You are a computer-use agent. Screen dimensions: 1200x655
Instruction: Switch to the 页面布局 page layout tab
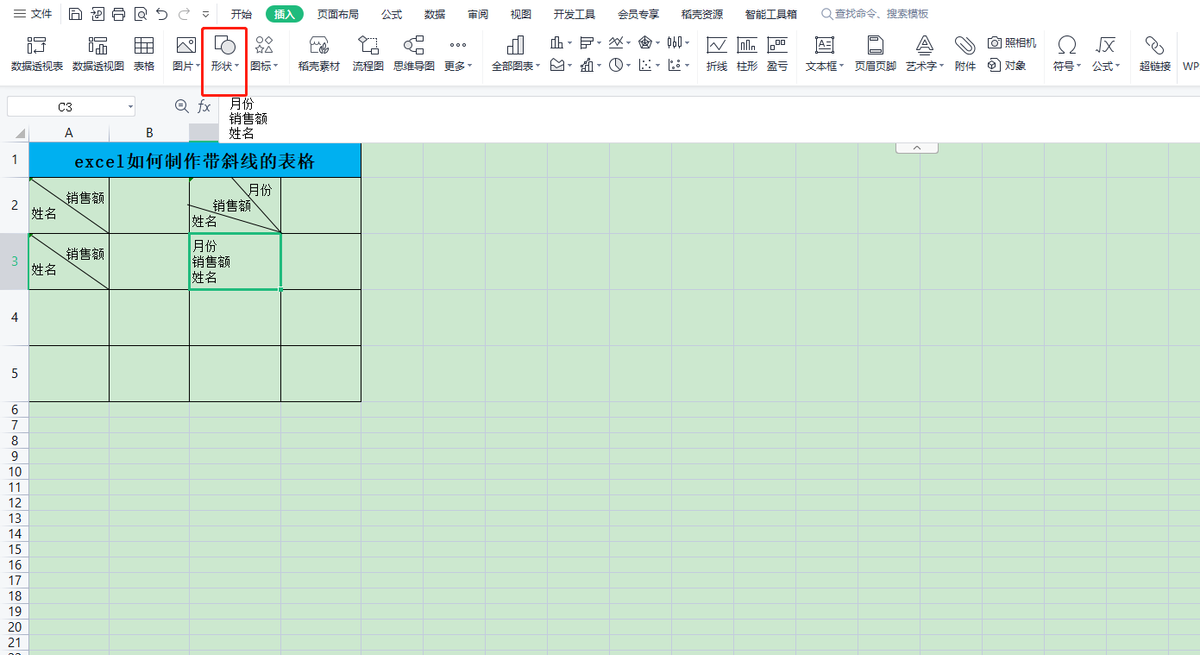point(338,14)
